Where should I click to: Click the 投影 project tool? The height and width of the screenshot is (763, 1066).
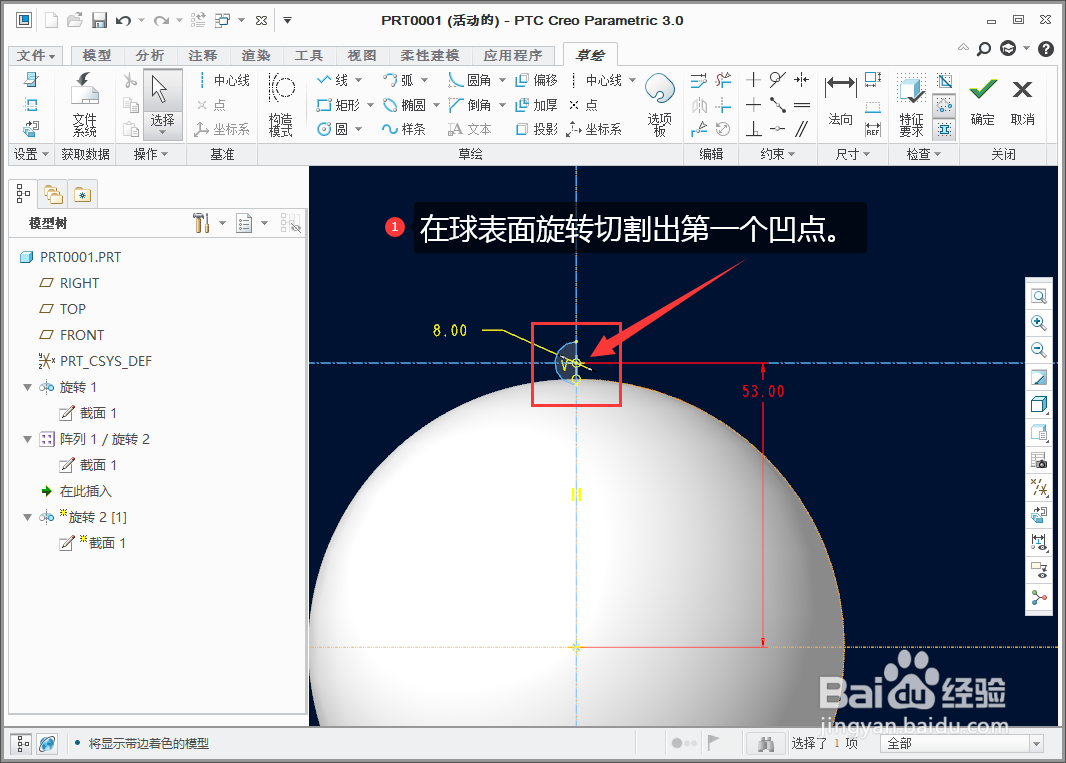point(536,129)
